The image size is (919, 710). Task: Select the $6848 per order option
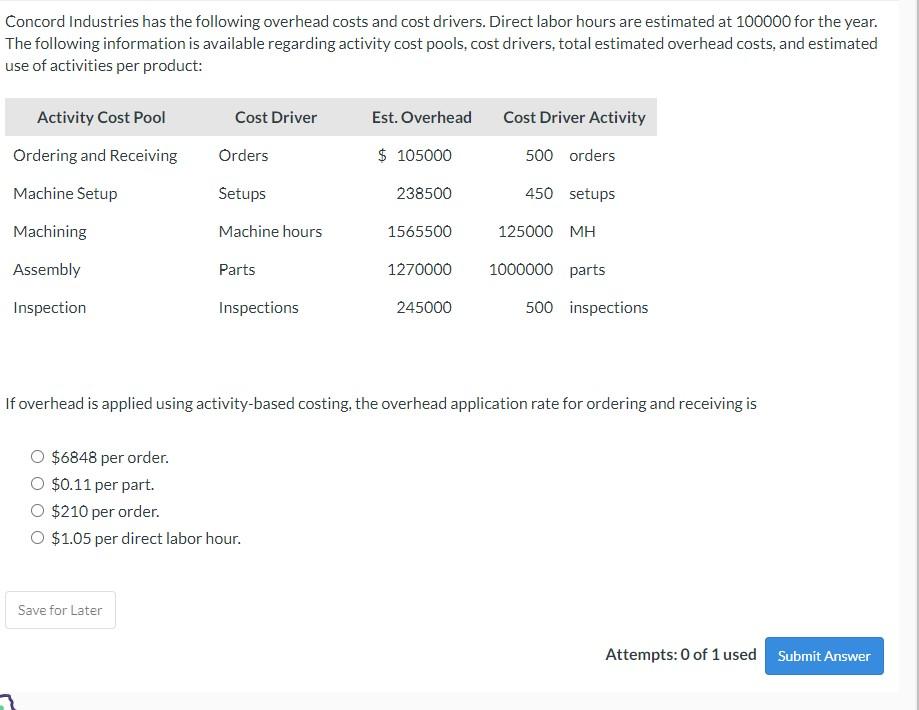click(38, 457)
